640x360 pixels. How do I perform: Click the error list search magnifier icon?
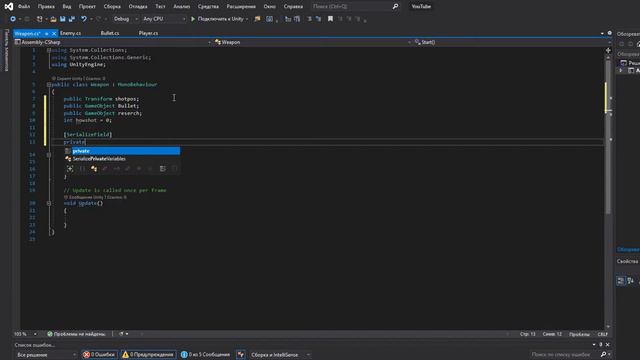click(603, 355)
